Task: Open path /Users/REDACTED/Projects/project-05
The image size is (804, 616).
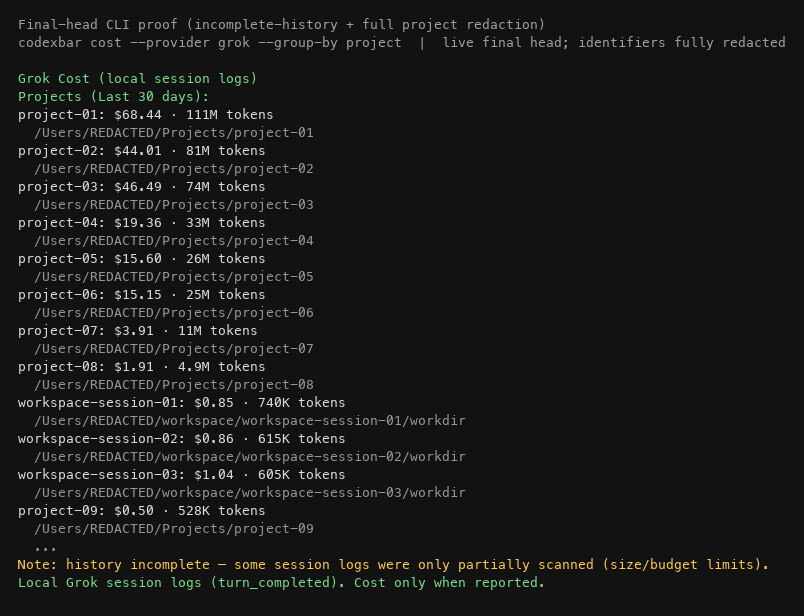Action: click(174, 277)
